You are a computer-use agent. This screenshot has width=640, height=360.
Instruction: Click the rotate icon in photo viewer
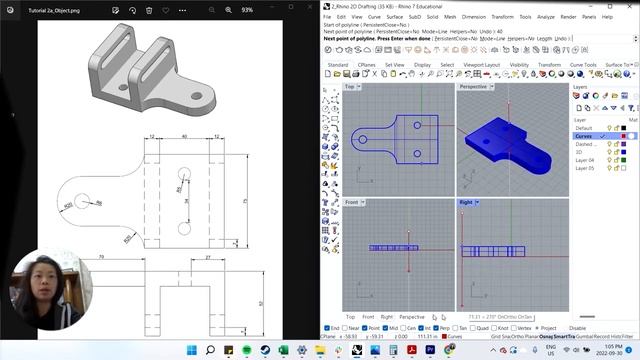[x=132, y=10]
